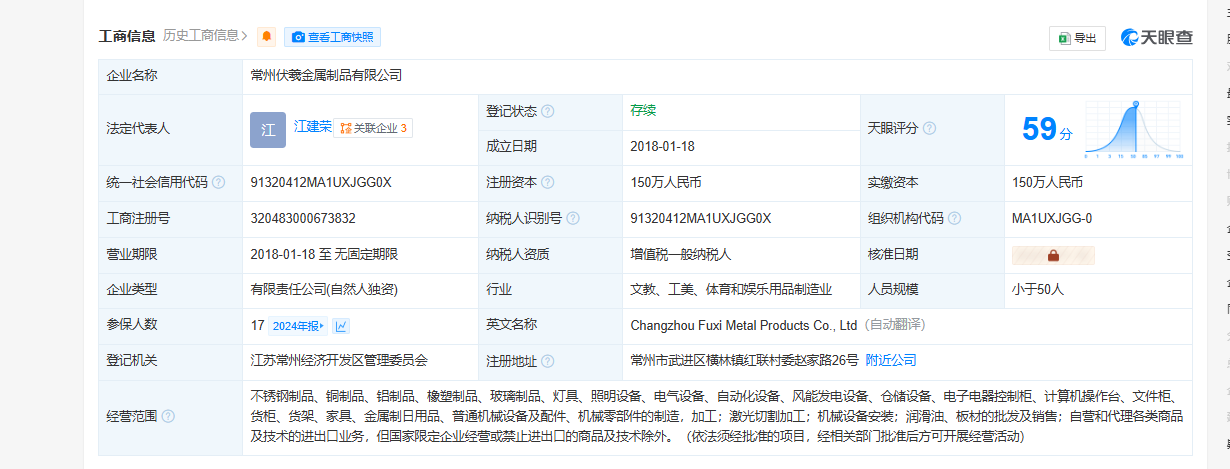Open 历史工商信息 link

tap(205, 36)
